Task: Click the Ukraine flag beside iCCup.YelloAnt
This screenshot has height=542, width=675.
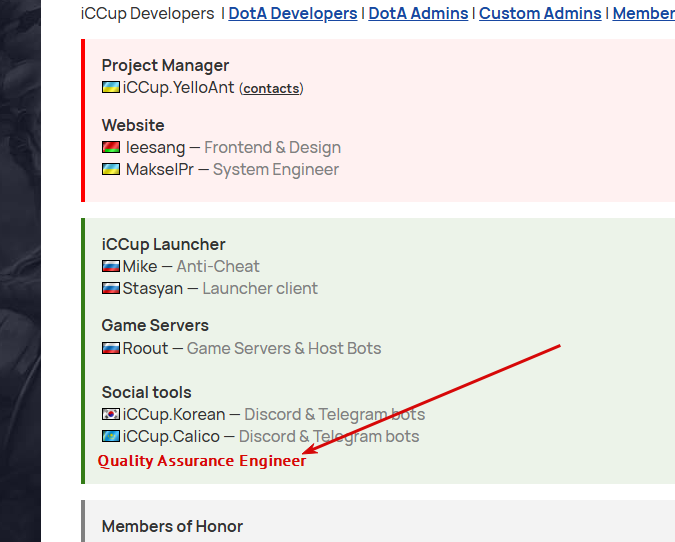Action: pyautogui.click(x=111, y=87)
